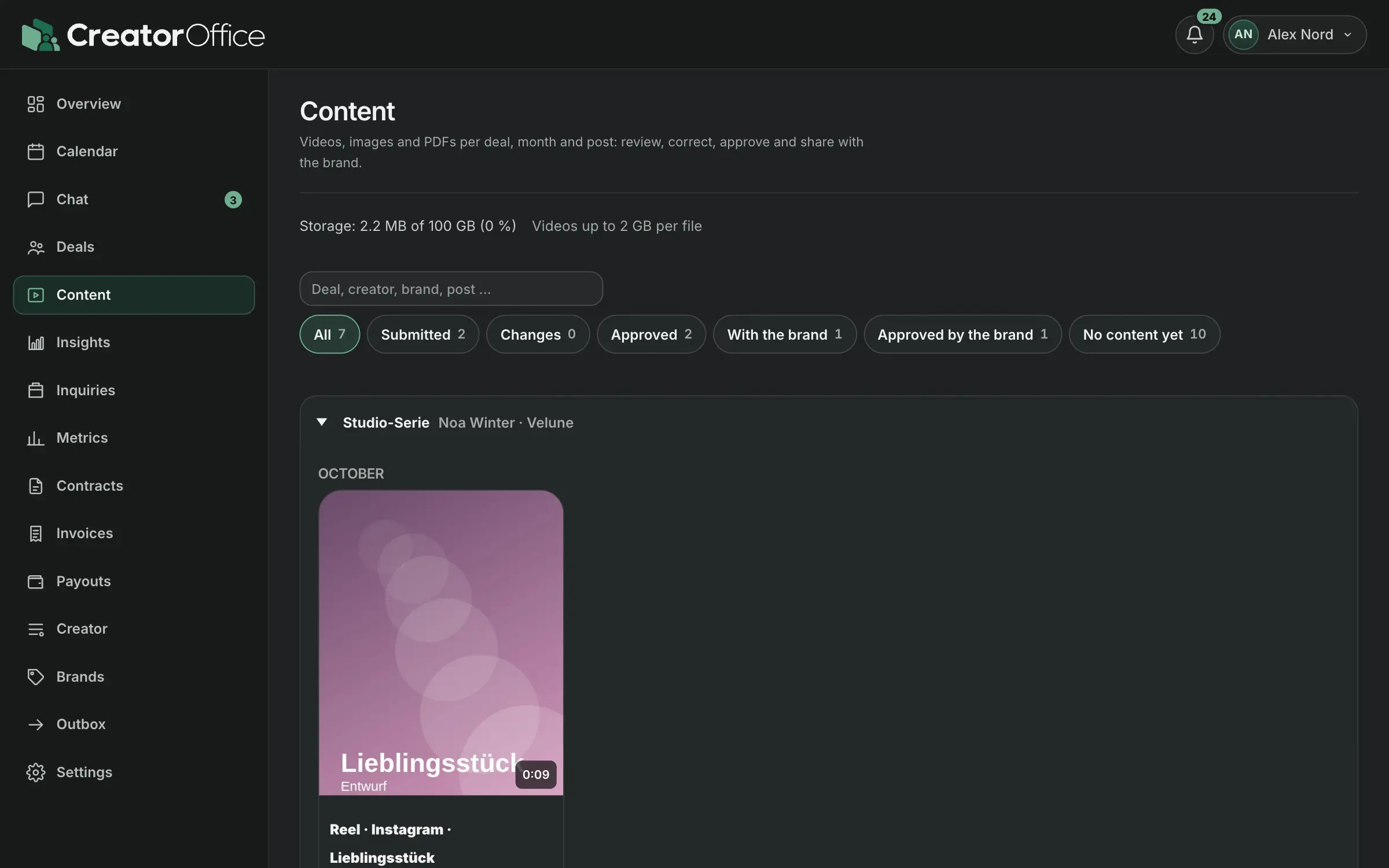Click the Inquiries box icon
Screen dimensions: 1389x868
click(36, 391)
